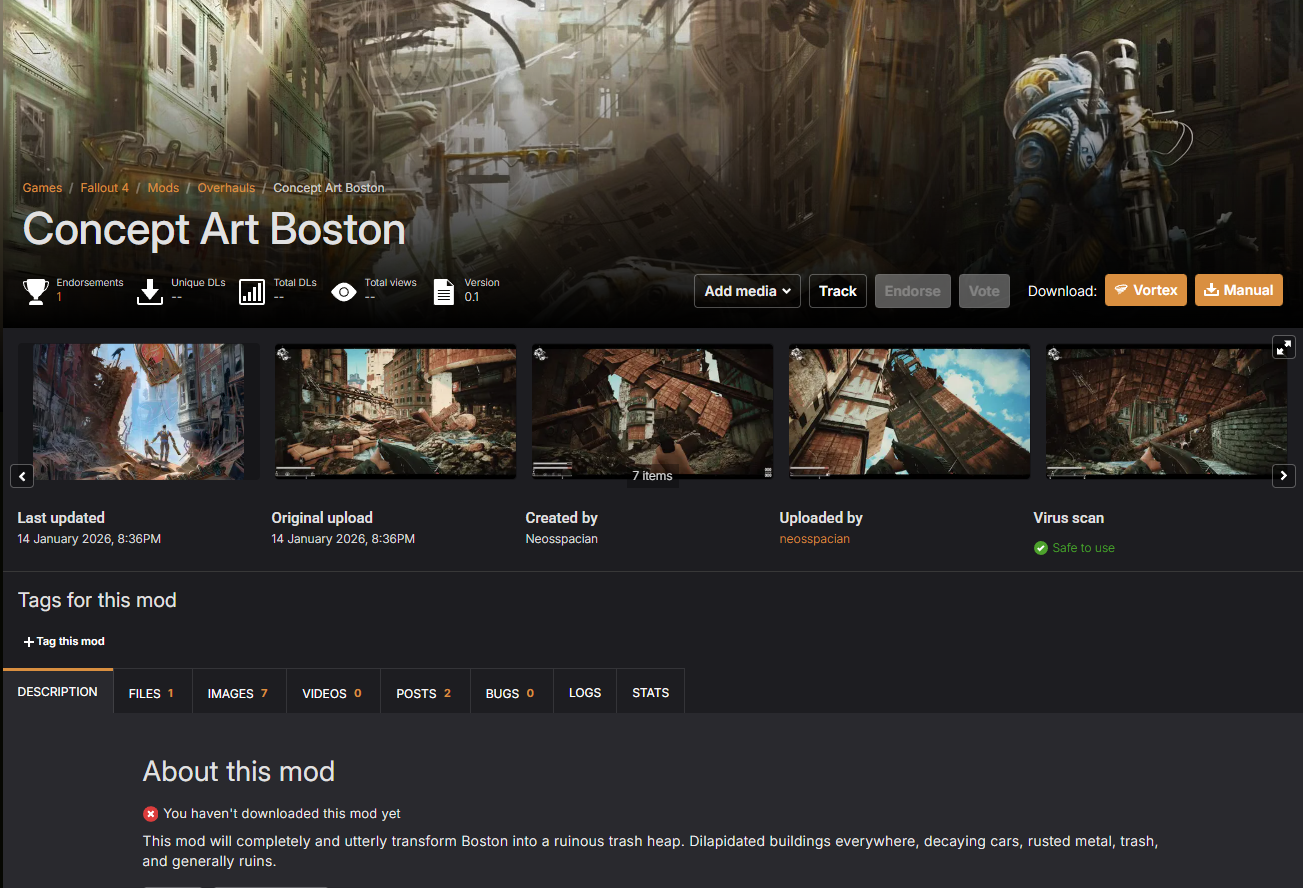Open the fifth thumbnail at the gallery's right end
1303x888 pixels.
1167,412
